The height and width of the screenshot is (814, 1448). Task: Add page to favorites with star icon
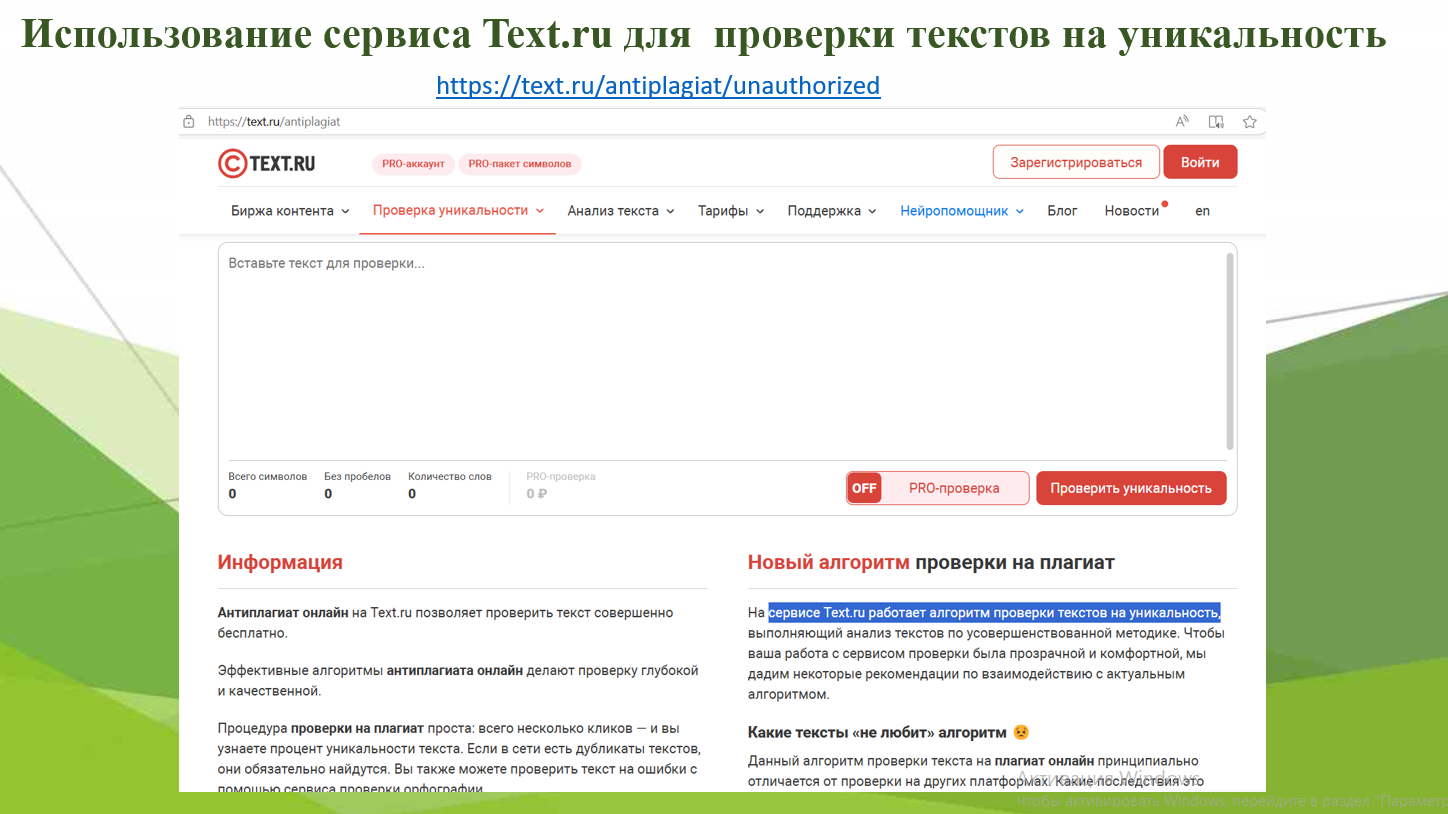[1249, 122]
